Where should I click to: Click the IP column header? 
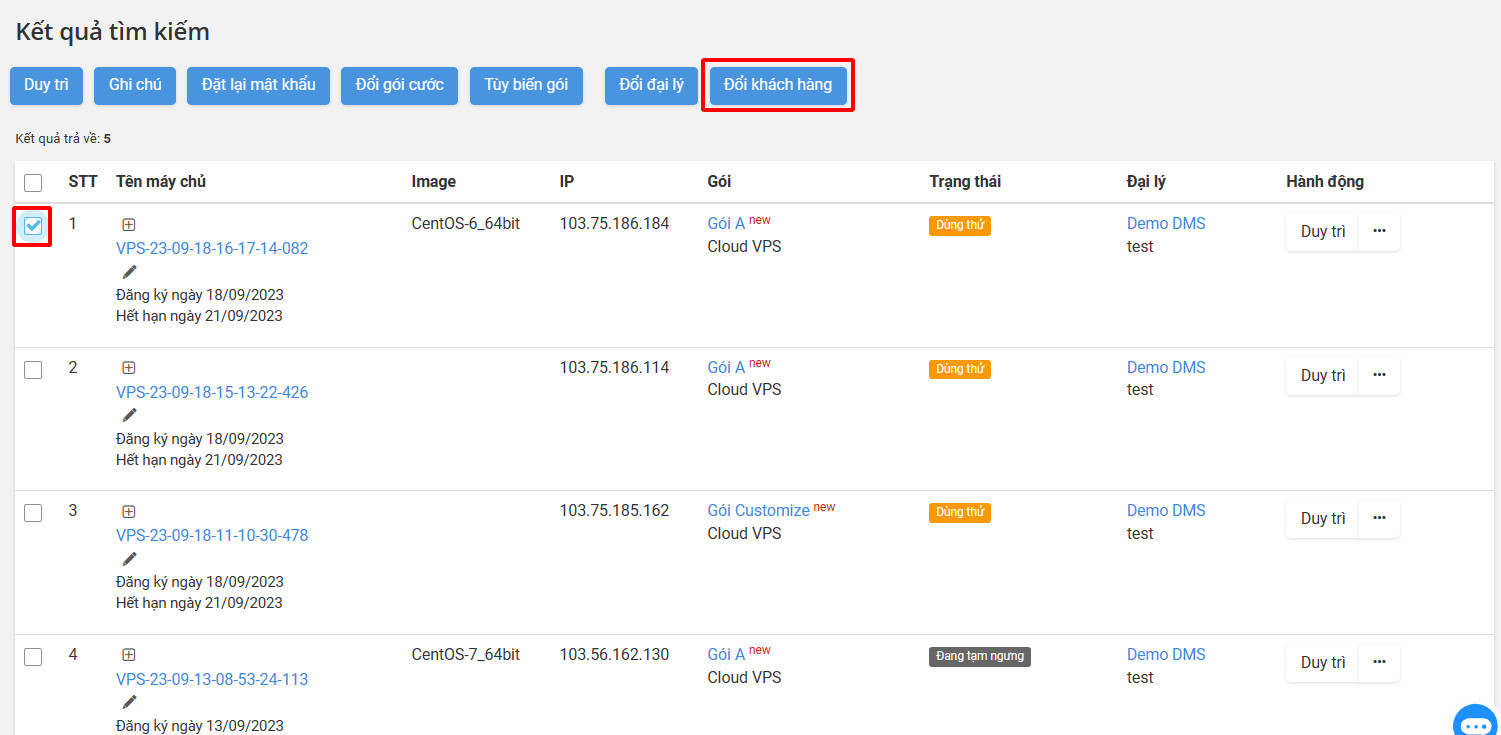point(567,182)
